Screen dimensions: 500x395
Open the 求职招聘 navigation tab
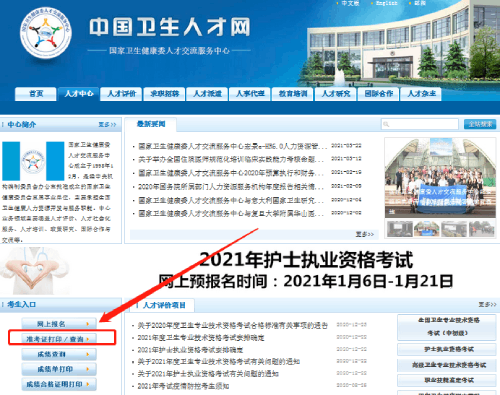[x=164, y=94]
